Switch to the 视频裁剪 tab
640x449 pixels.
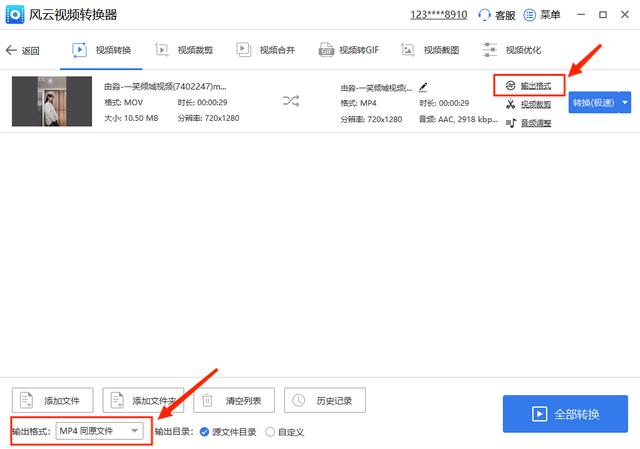tap(184, 50)
